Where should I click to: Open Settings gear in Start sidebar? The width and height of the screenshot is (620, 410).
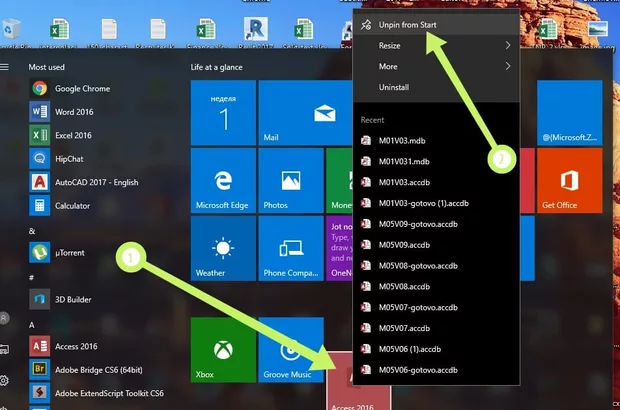[x=4, y=380]
